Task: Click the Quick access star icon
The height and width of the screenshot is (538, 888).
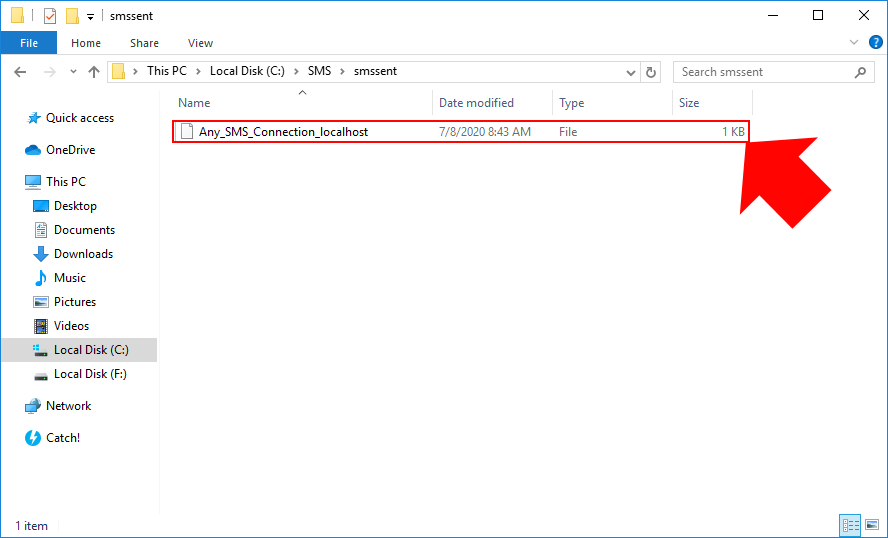Action: [33, 118]
